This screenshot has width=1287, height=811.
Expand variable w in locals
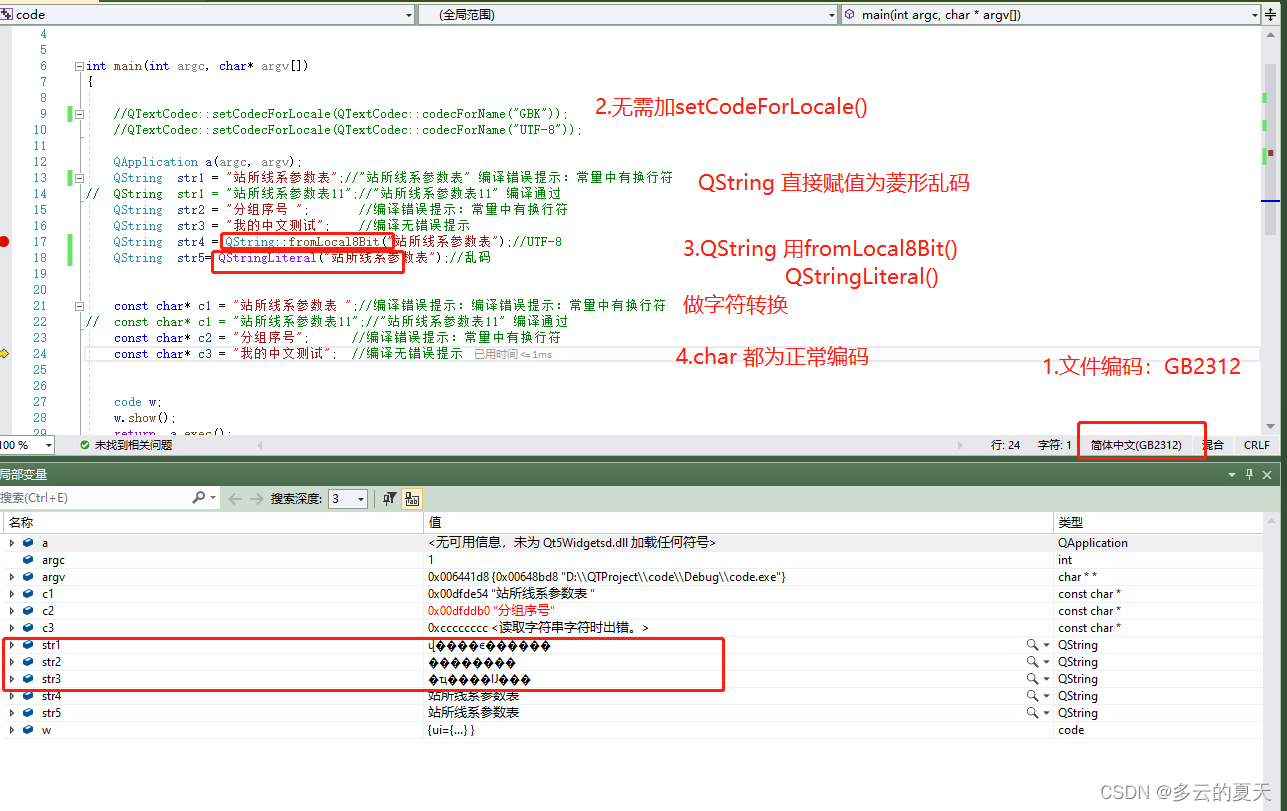tap(12, 730)
